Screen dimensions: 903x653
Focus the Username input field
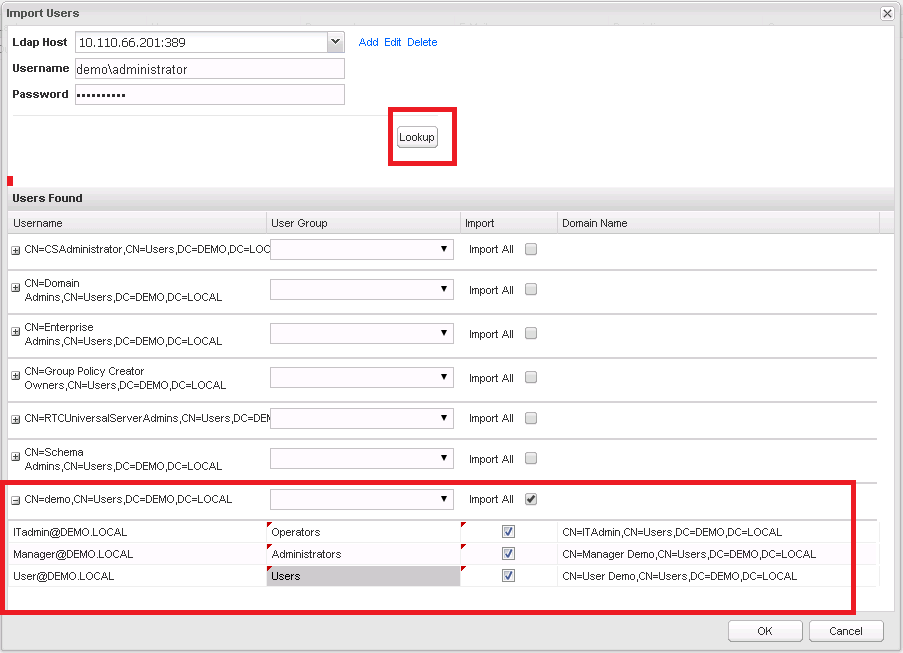tap(208, 69)
